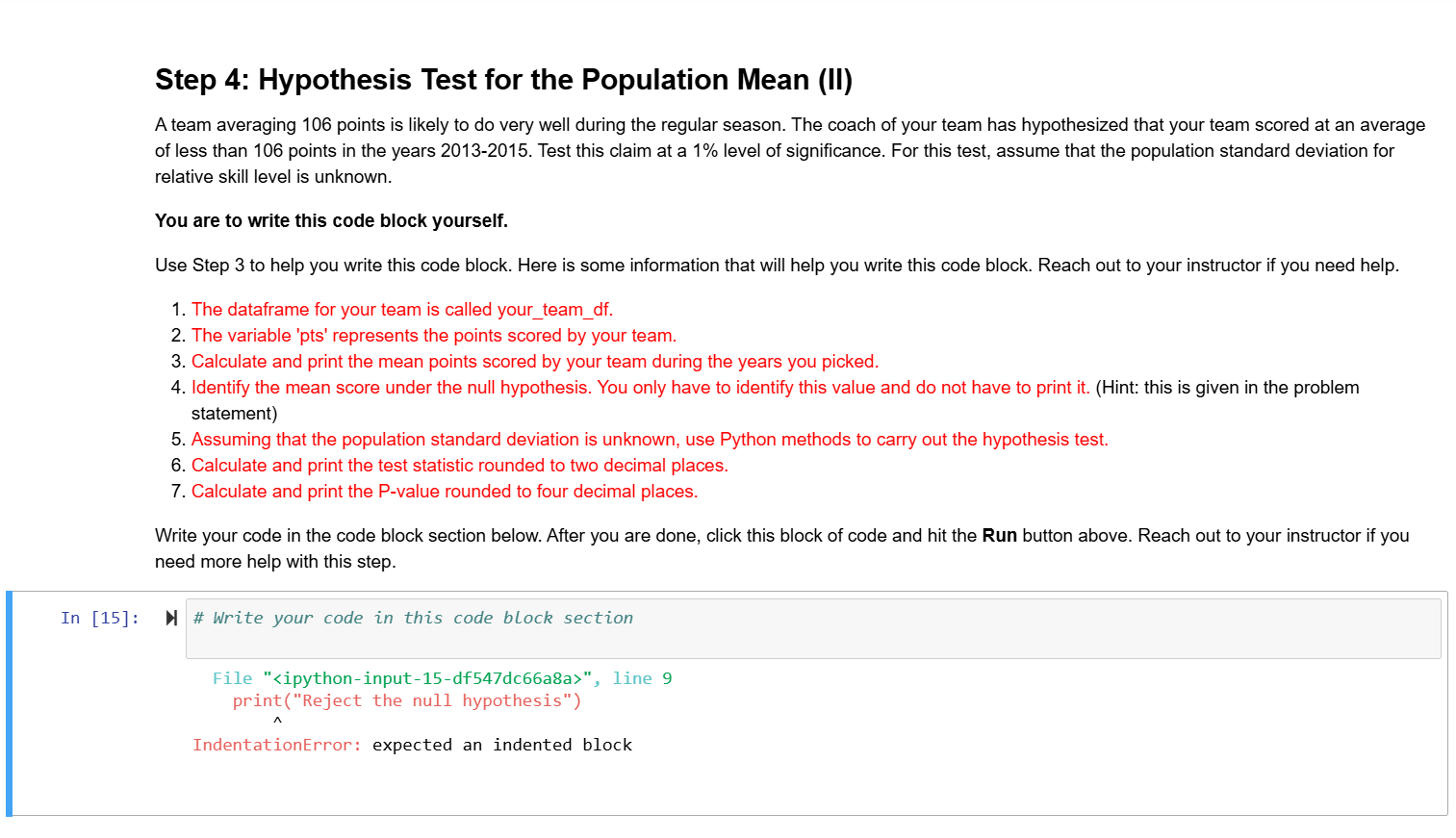Screen dimensions: 1456x838
Task: Click the Step 4 heading title
Action: point(503,80)
